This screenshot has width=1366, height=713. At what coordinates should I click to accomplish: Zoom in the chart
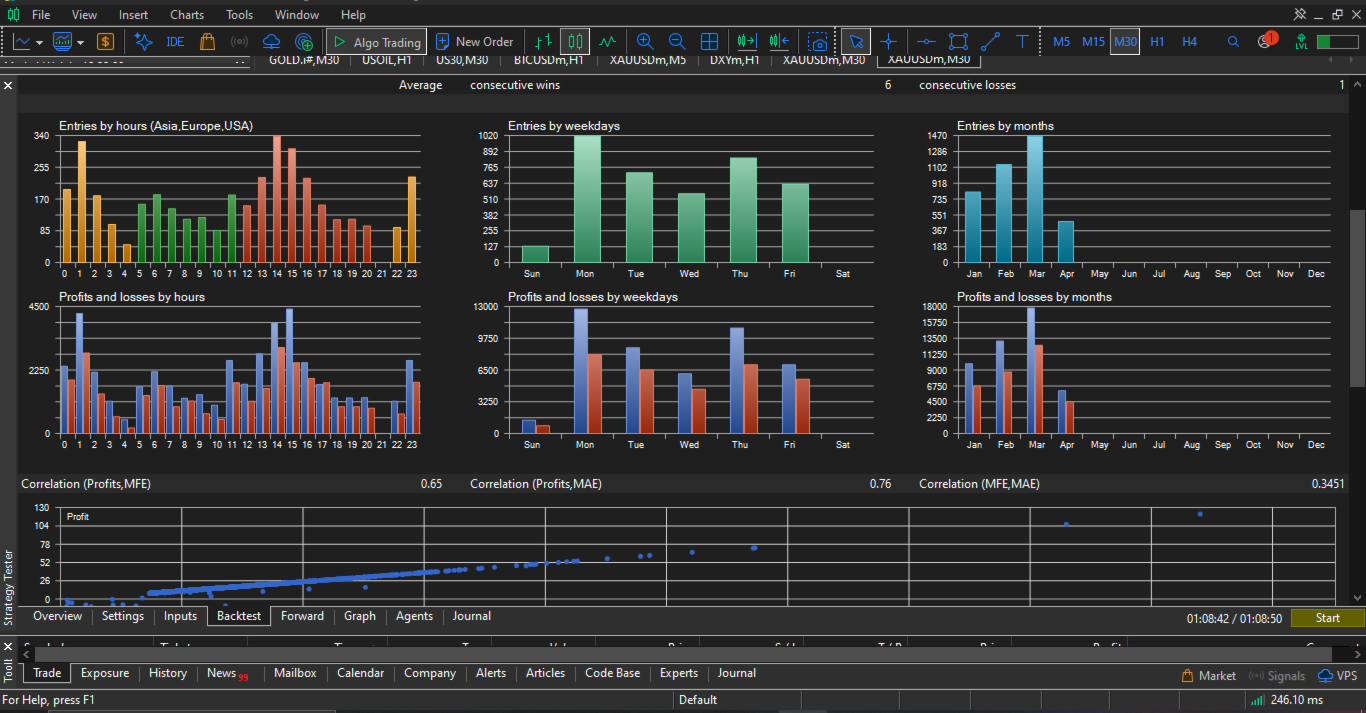coord(645,42)
